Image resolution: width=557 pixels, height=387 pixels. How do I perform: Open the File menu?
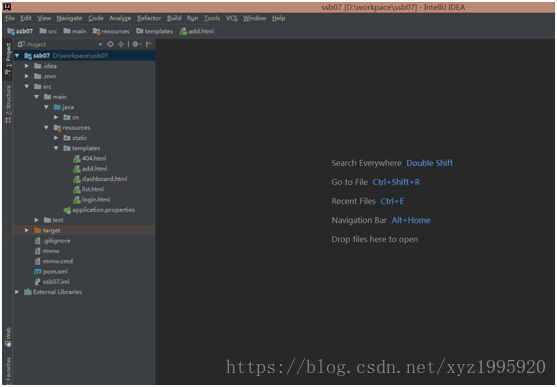click(10, 18)
